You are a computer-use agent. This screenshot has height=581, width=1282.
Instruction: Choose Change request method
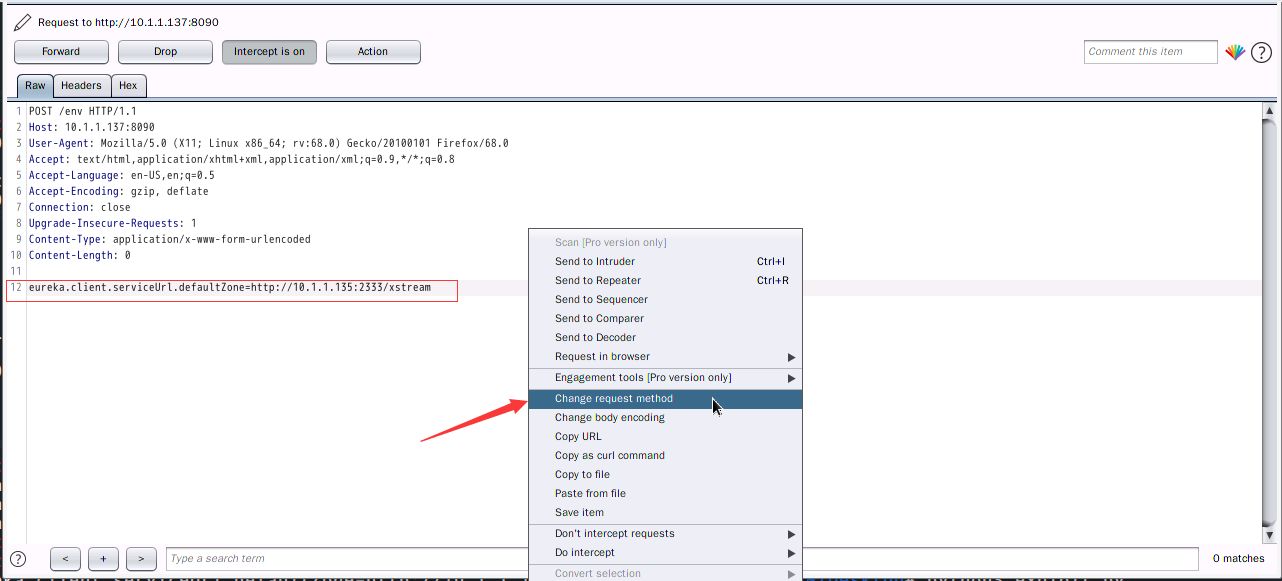[x=665, y=398]
